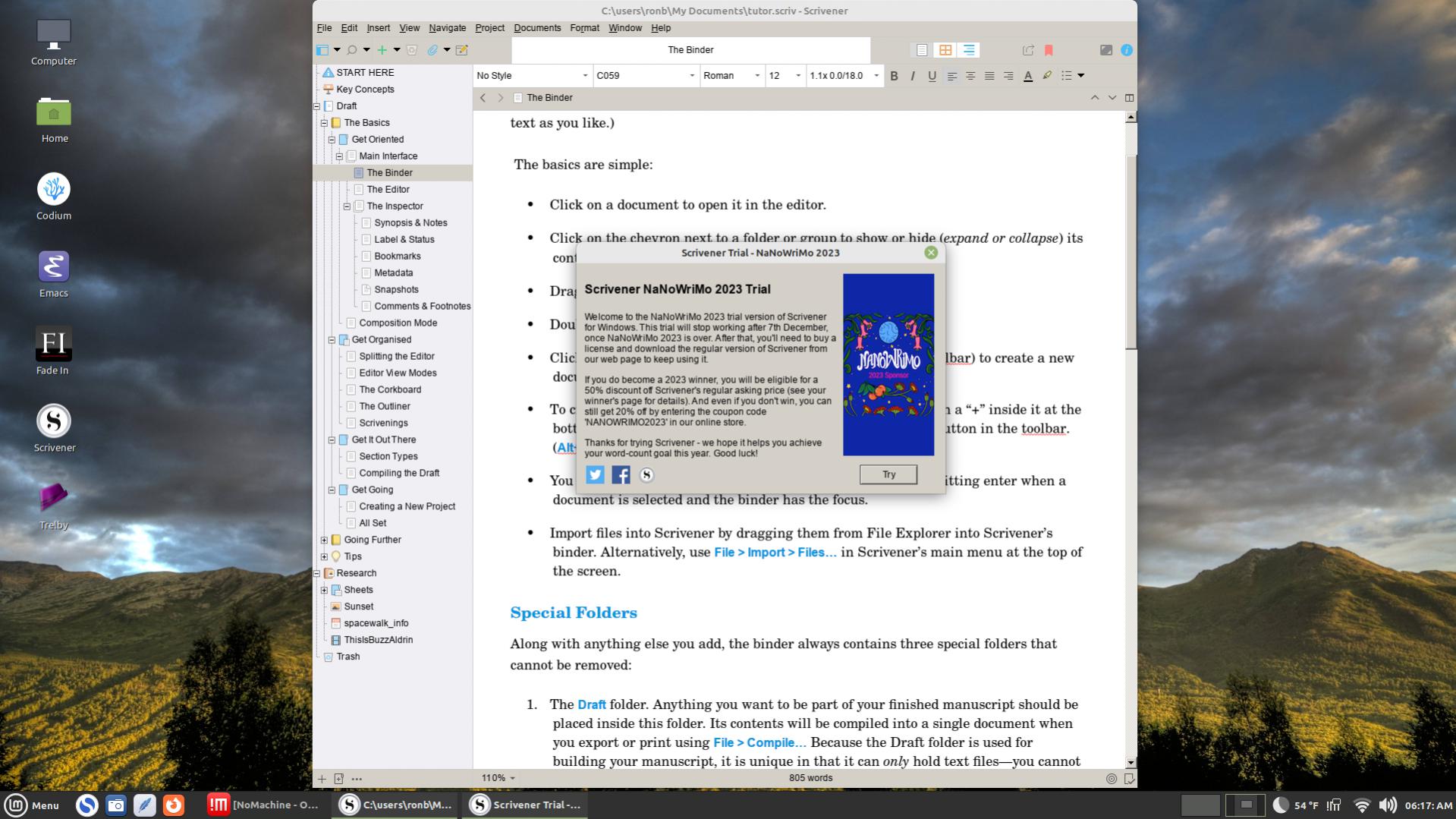The width and height of the screenshot is (1456, 819).
Task: Center-align the text
Action: [x=970, y=76]
